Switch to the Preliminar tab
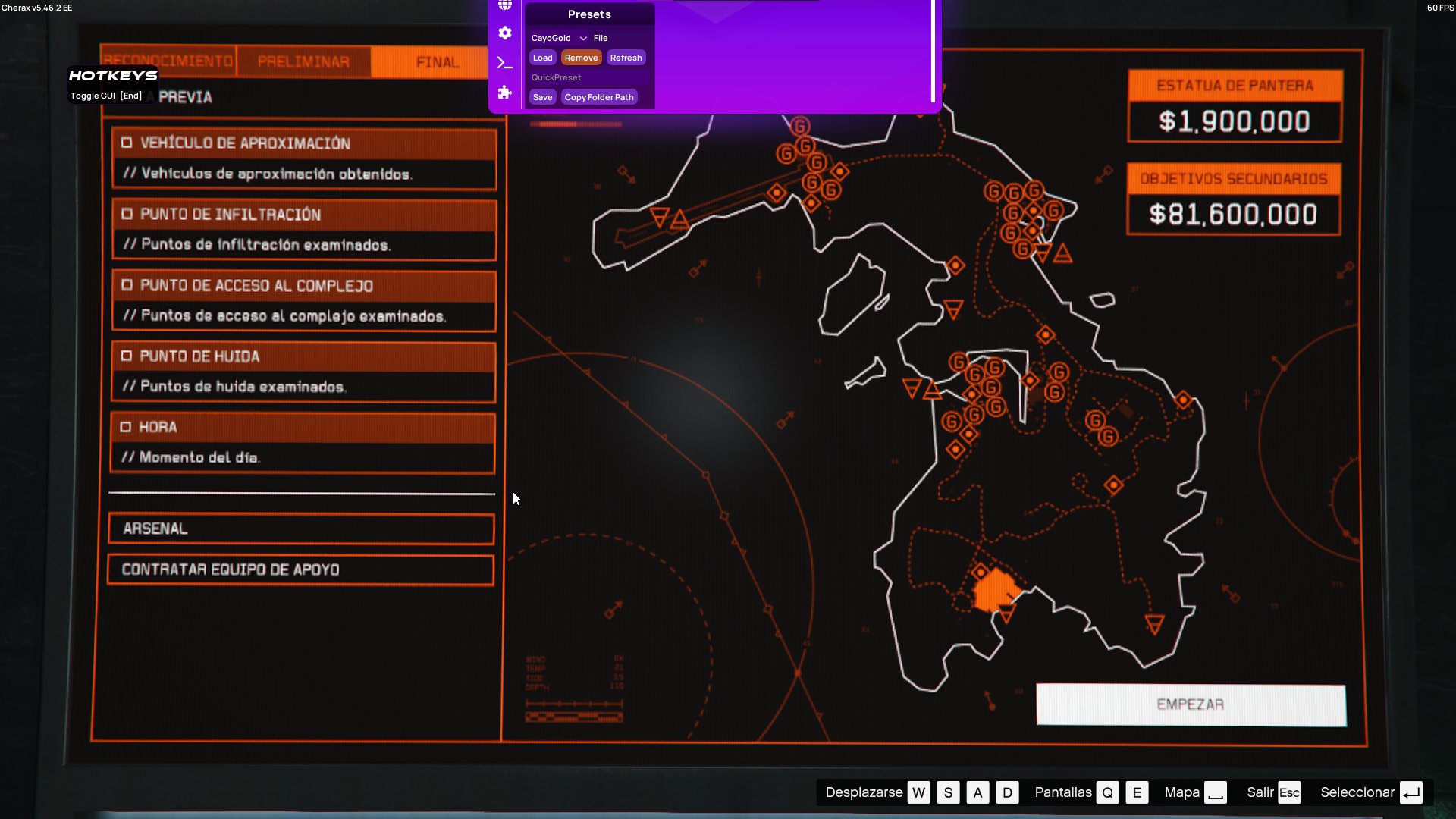 pos(303,61)
